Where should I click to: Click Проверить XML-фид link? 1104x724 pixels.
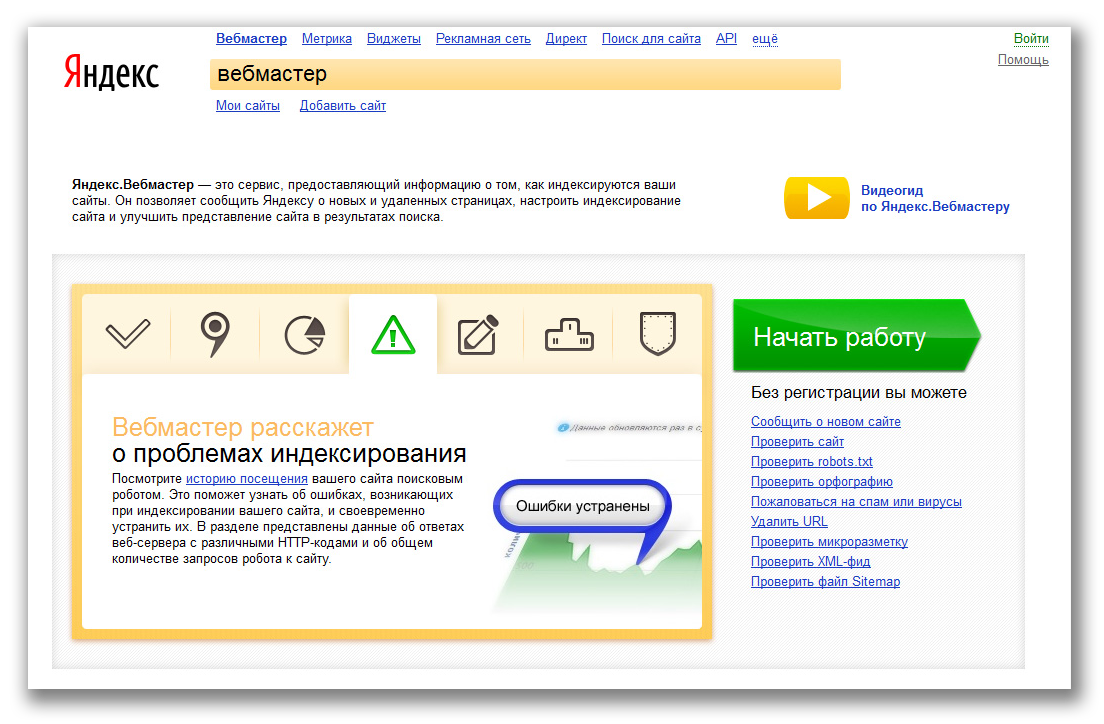pyautogui.click(x=810, y=561)
